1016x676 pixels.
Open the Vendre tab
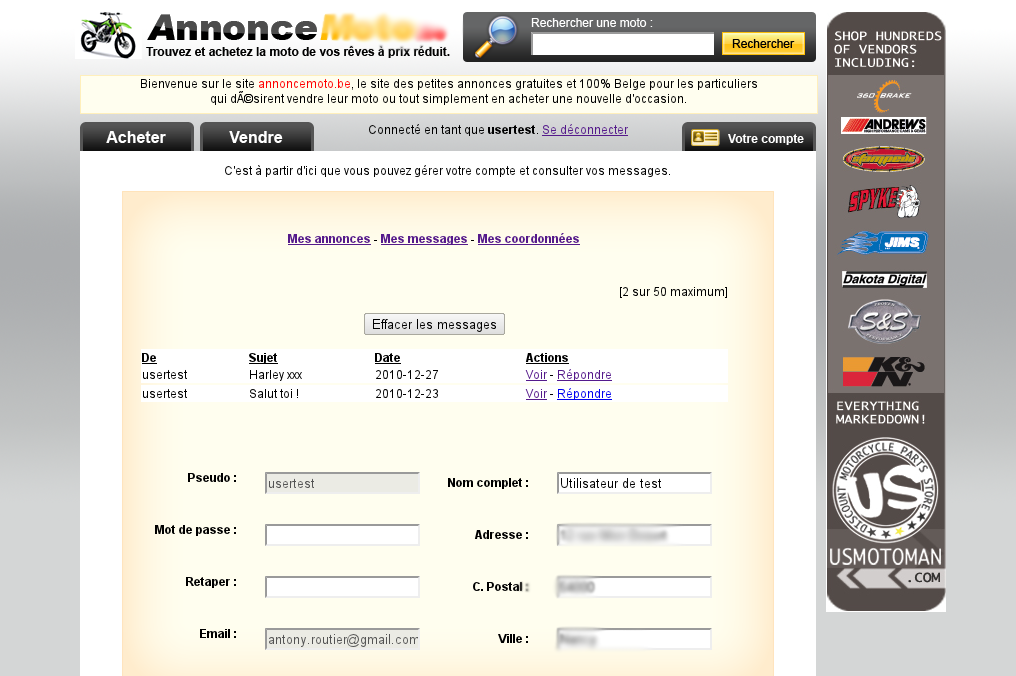click(x=256, y=137)
